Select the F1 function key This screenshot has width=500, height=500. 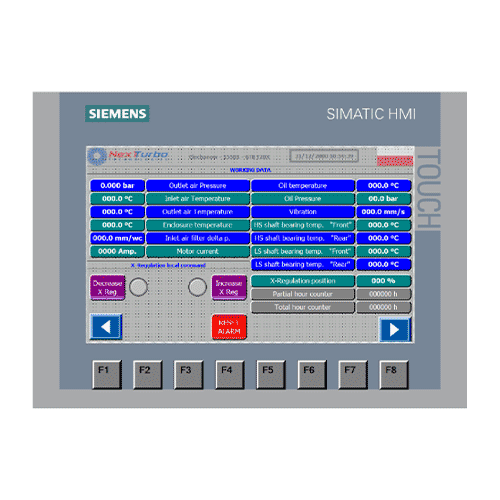click(107, 374)
